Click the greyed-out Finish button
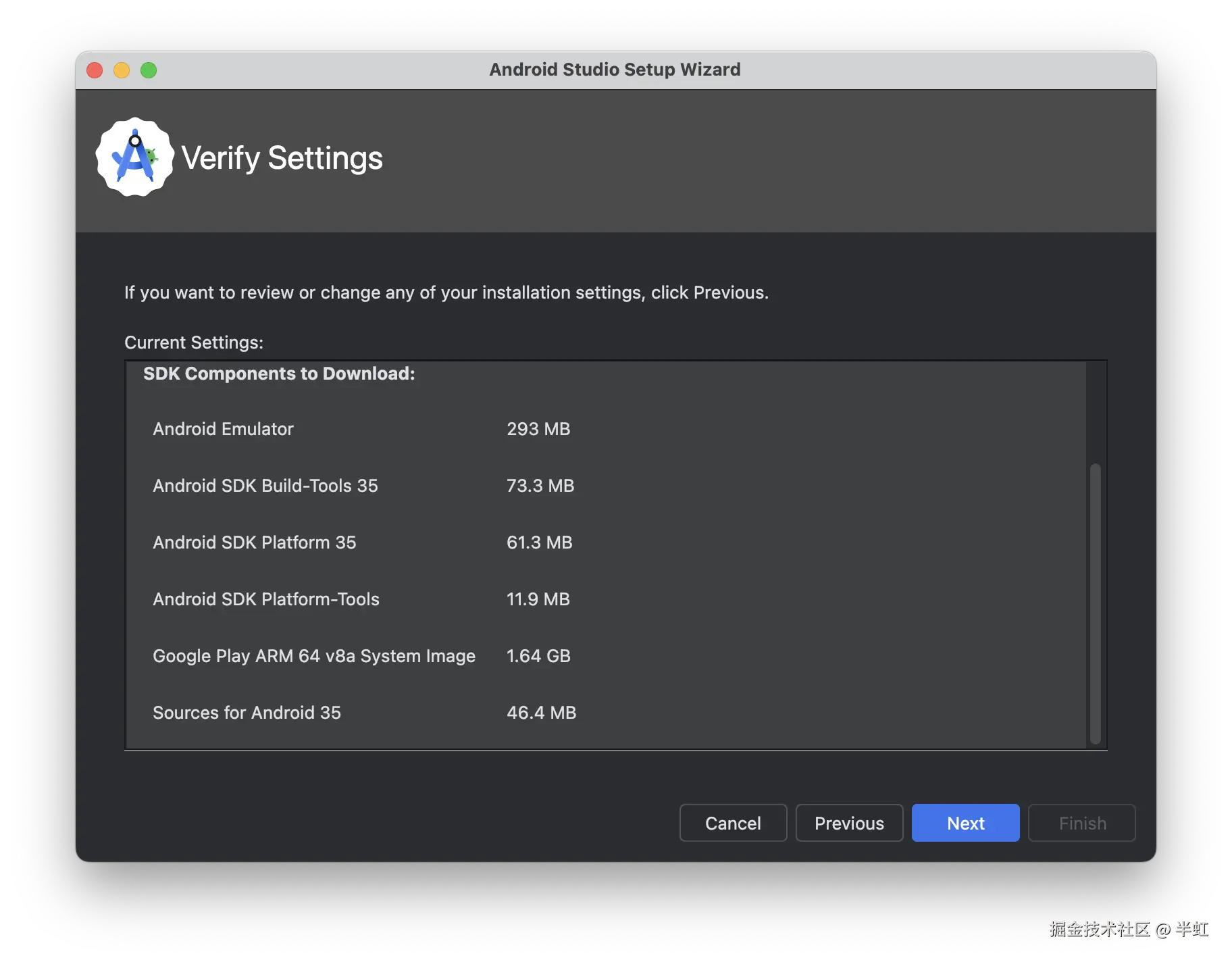1232x962 pixels. pos(1081,823)
